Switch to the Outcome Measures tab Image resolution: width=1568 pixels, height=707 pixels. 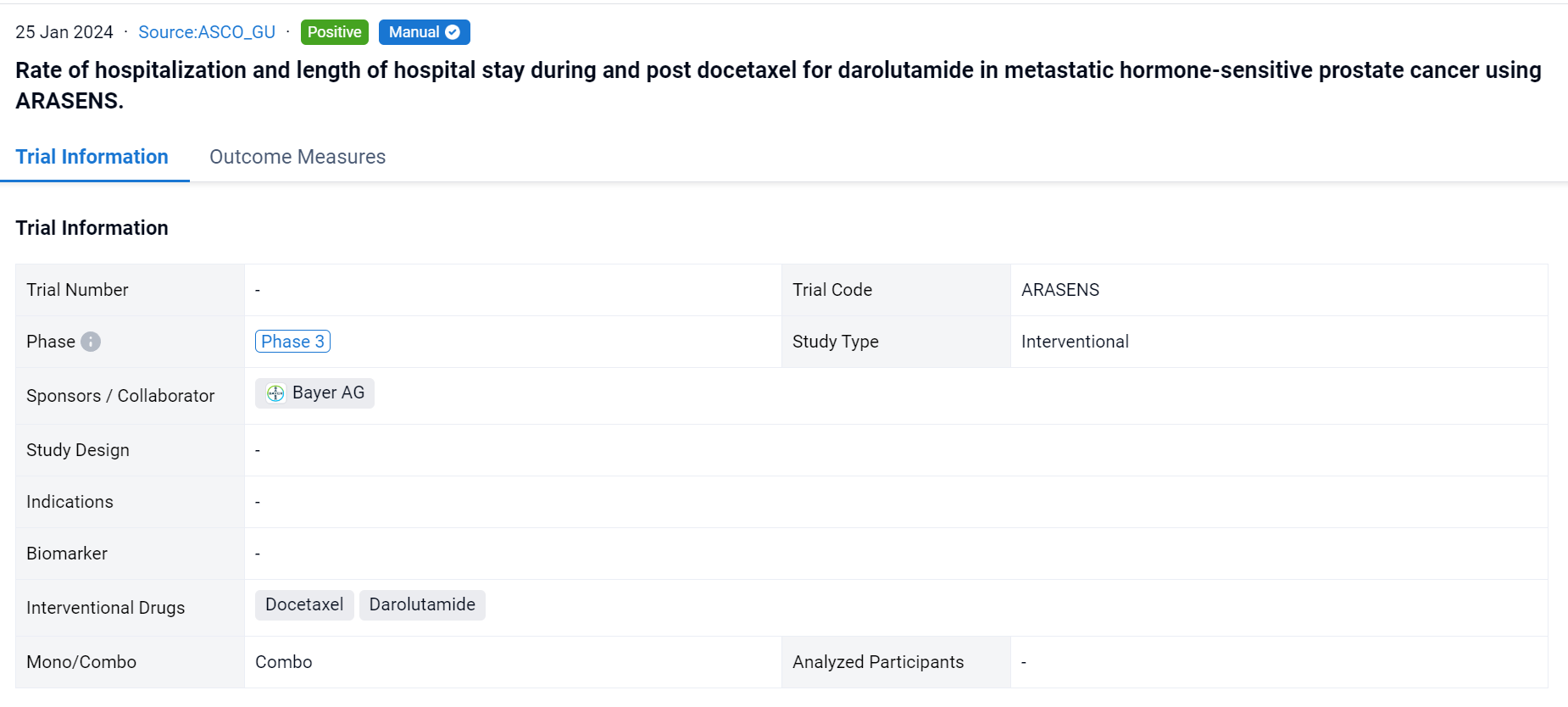pos(297,157)
